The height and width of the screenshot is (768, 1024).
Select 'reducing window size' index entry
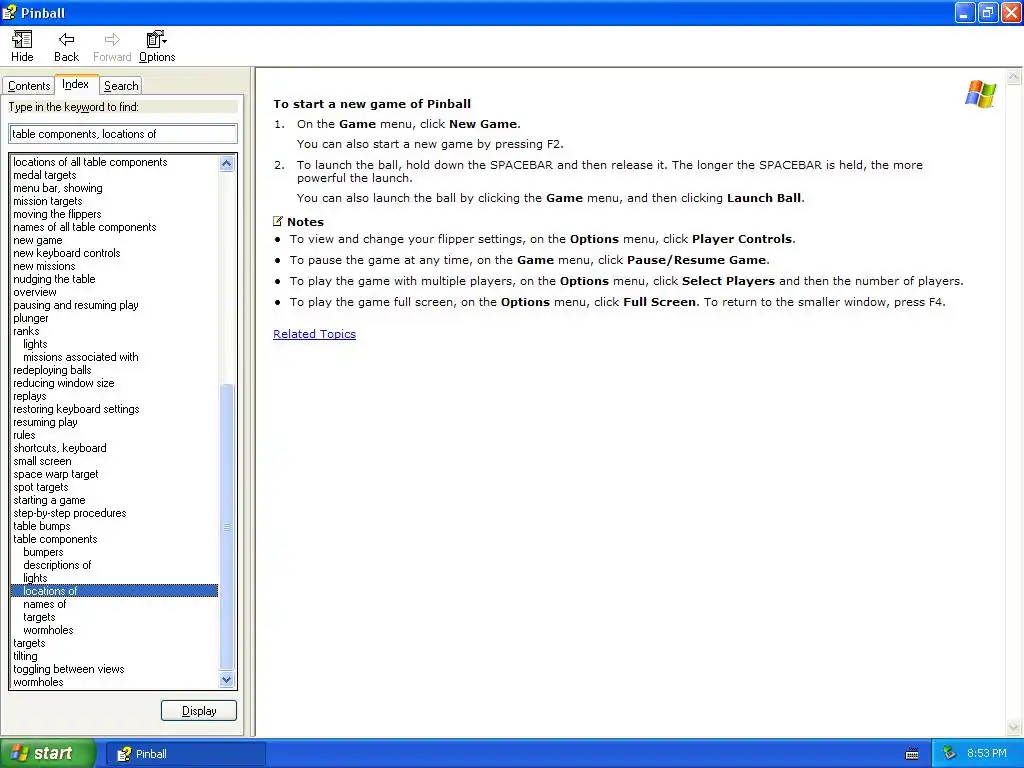(63, 383)
